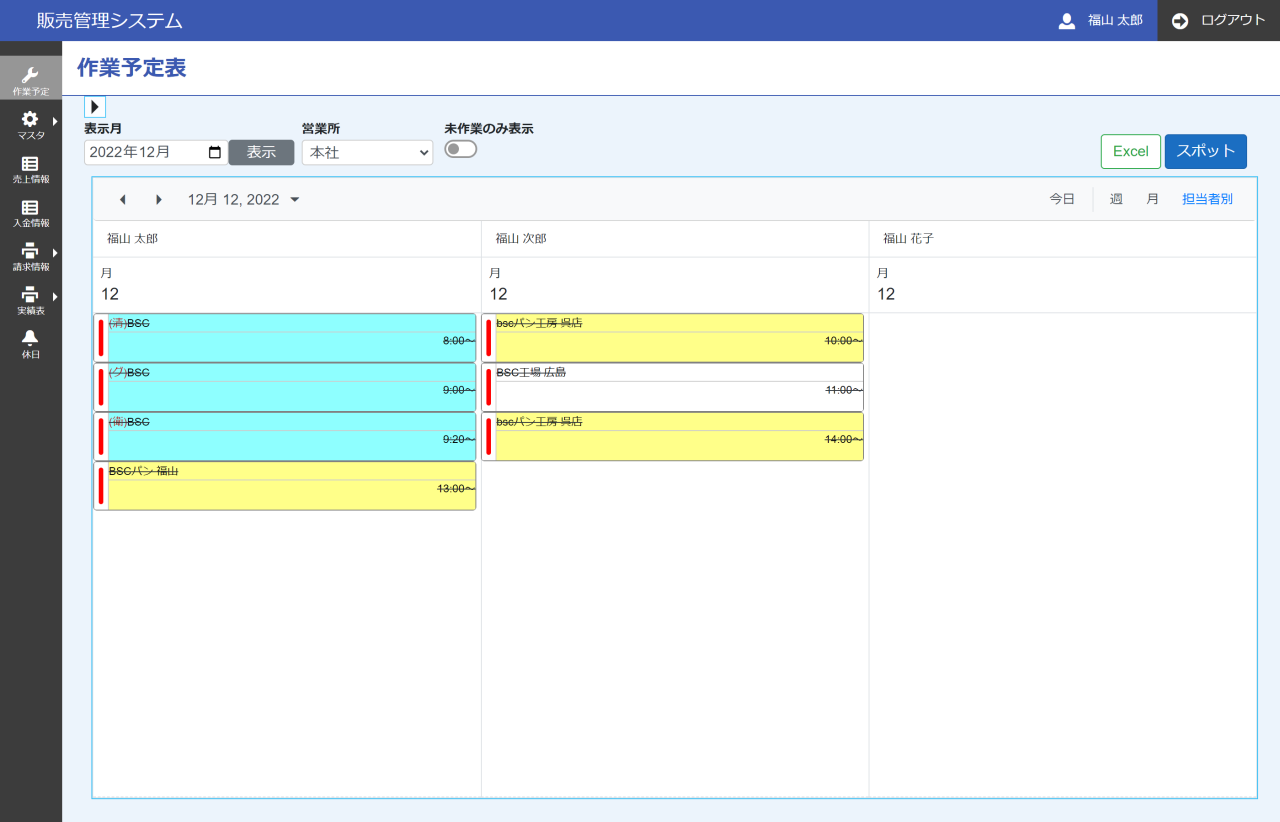Switch to 月 view
The height and width of the screenshot is (822, 1280).
tap(1152, 199)
